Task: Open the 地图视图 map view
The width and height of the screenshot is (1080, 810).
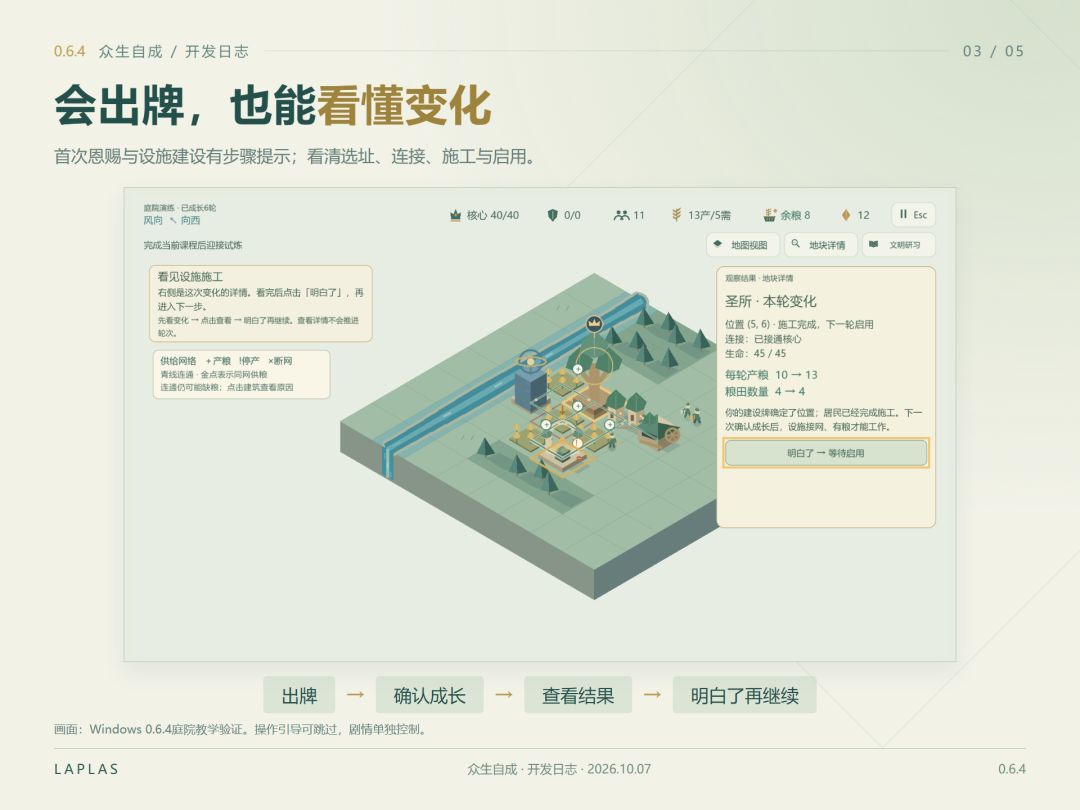Action: pyautogui.click(x=742, y=245)
